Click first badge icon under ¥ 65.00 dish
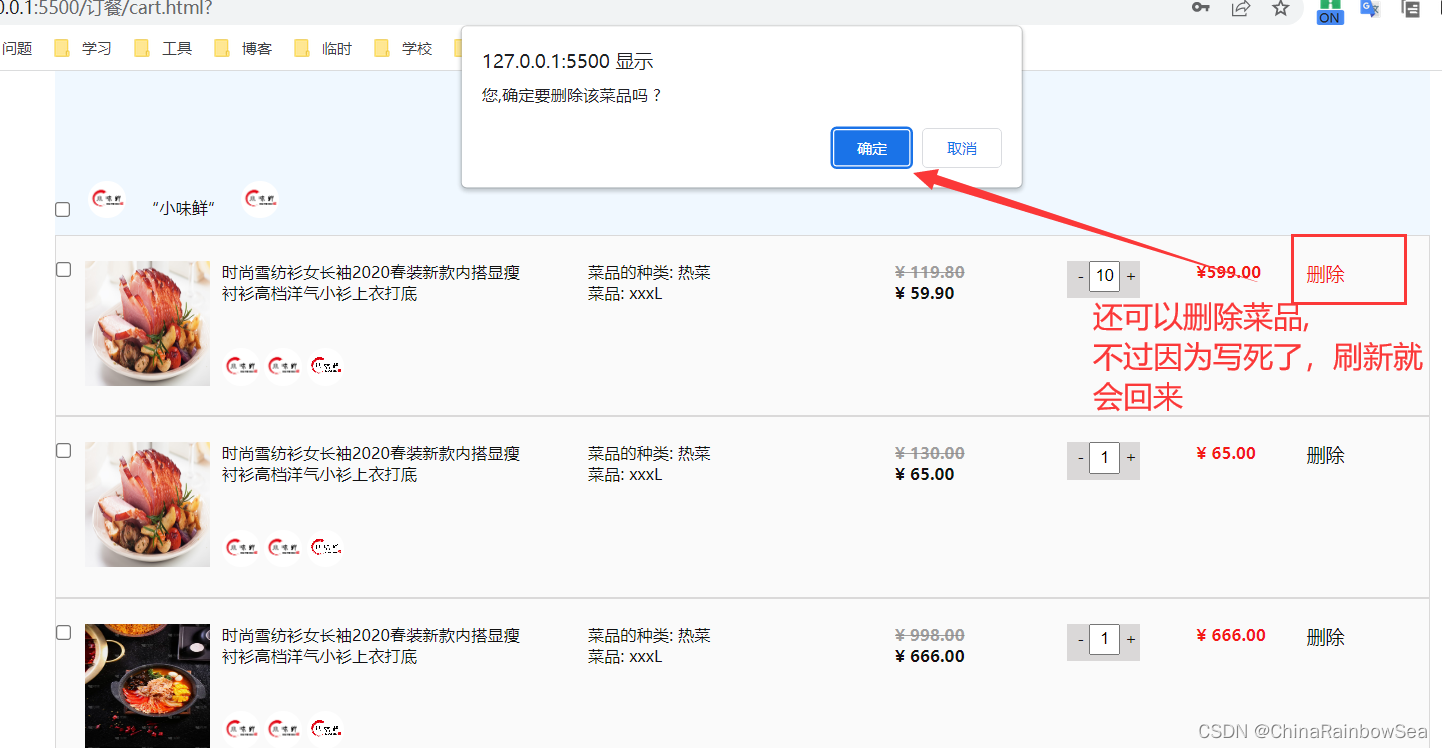Image resolution: width=1442 pixels, height=748 pixels. point(241,548)
